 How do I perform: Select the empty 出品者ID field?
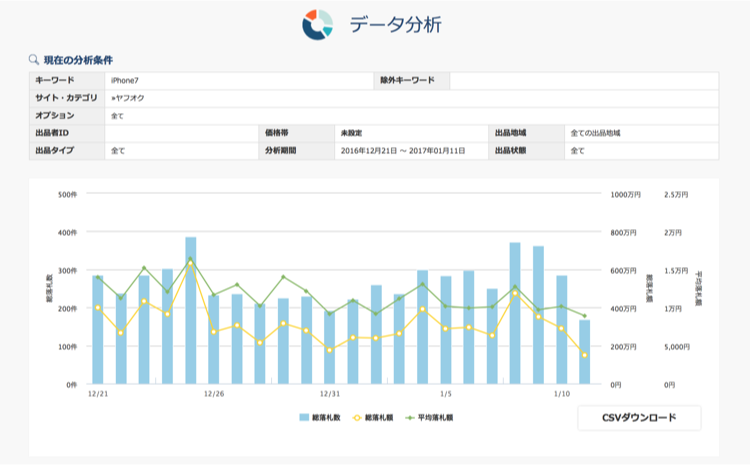tap(180, 133)
